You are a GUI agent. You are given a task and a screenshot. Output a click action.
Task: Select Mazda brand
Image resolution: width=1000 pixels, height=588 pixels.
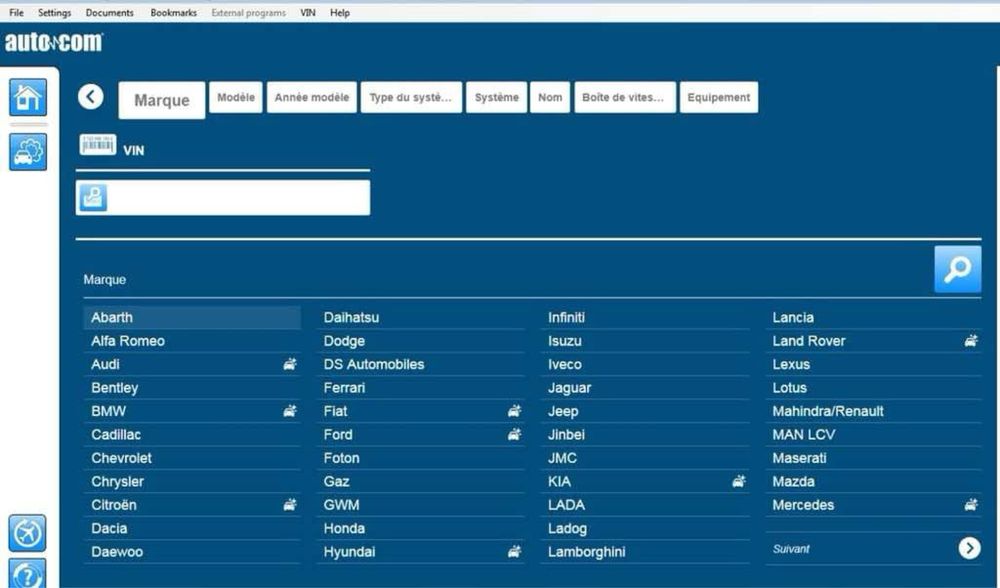tap(873, 481)
